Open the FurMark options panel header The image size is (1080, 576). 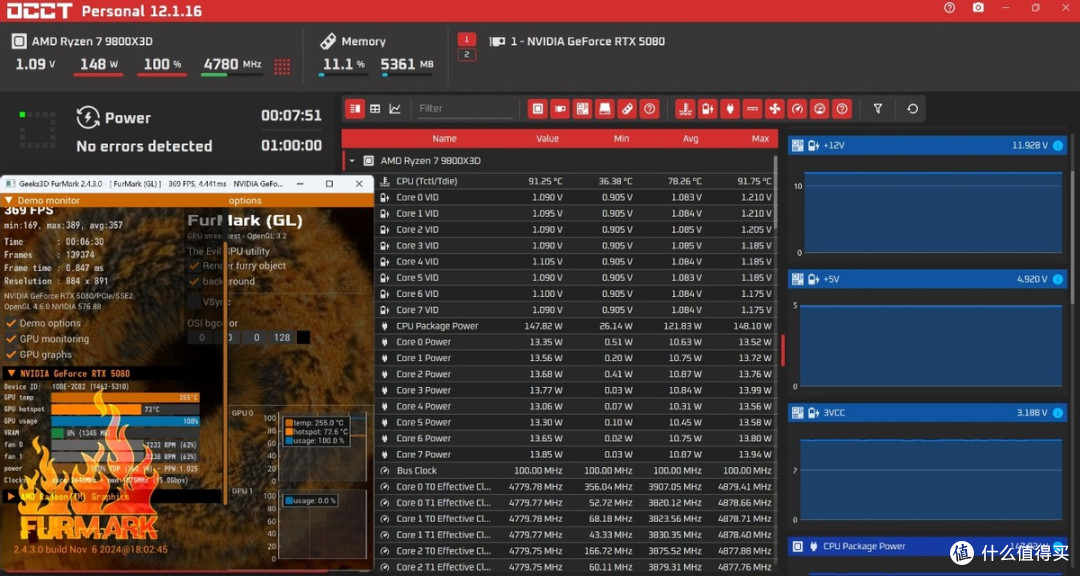[245, 200]
